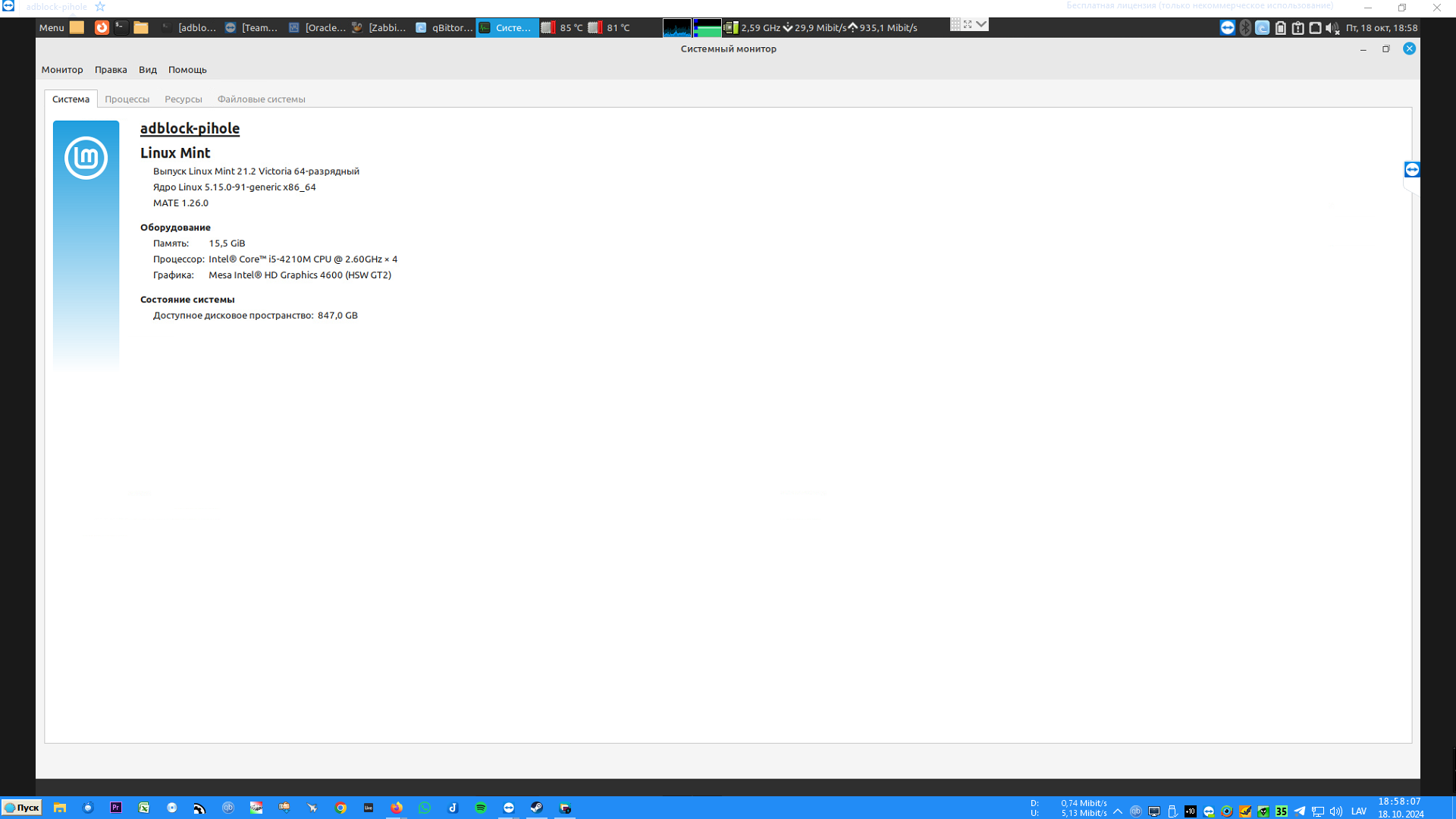
Task: Open the Правка menu
Action: pyautogui.click(x=111, y=70)
